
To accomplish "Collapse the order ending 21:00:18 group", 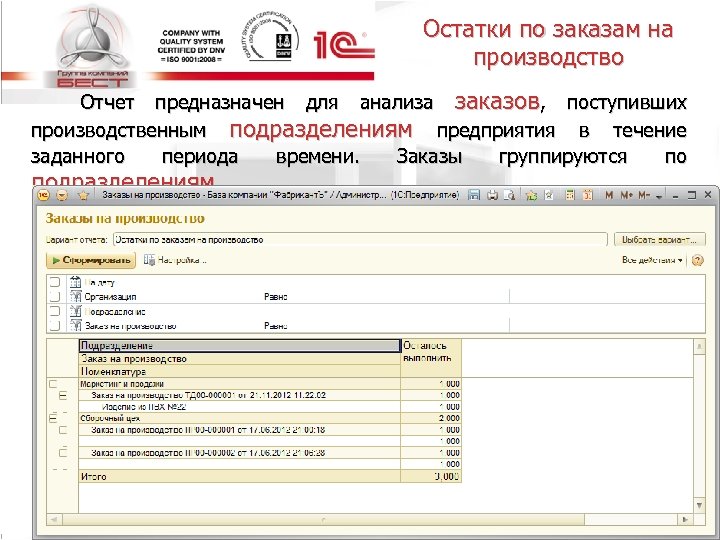I will tap(63, 430).
